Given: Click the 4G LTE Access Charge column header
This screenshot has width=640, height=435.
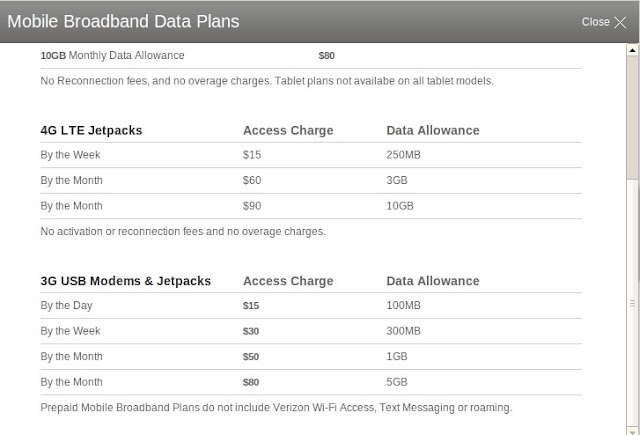Looking at the screenshot, I should 288,131.
